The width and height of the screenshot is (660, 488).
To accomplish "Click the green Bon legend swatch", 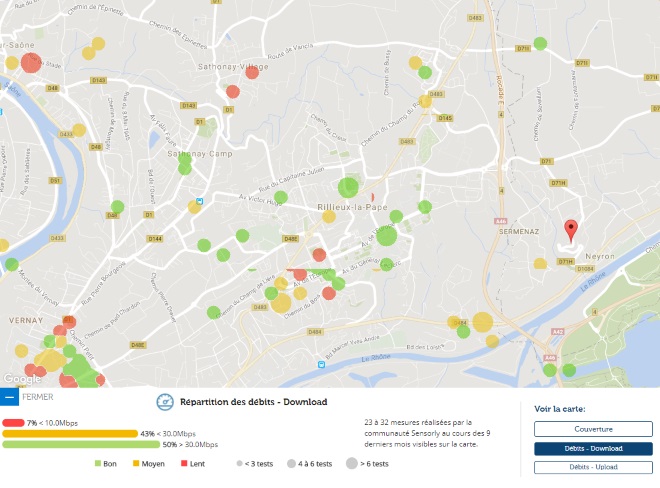I will [x=98, y=464].
